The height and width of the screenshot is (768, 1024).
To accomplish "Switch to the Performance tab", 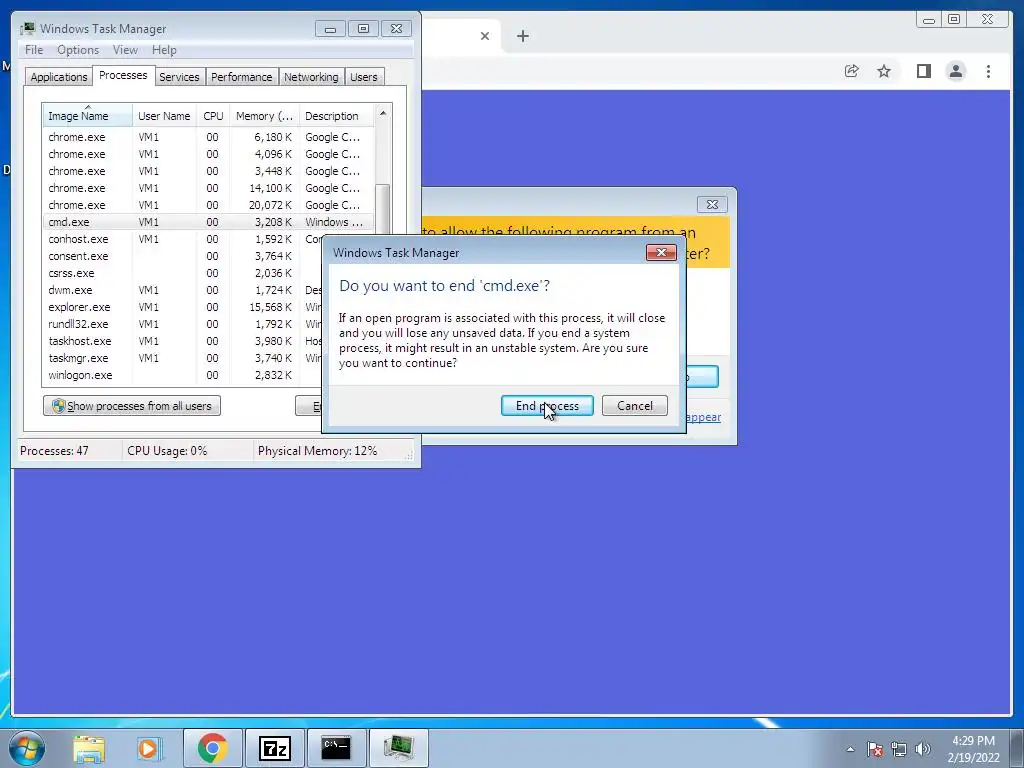I will coord(242,77).
